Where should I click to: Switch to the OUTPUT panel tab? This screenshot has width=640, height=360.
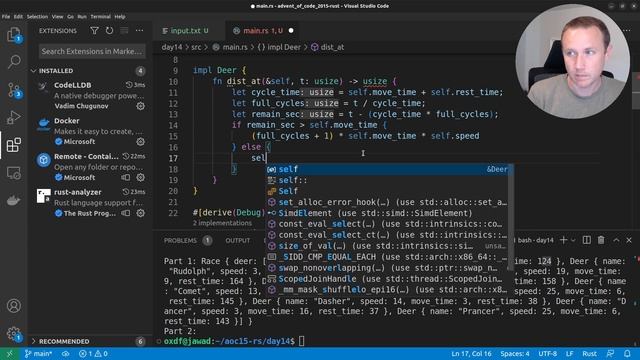pos(238,240)
